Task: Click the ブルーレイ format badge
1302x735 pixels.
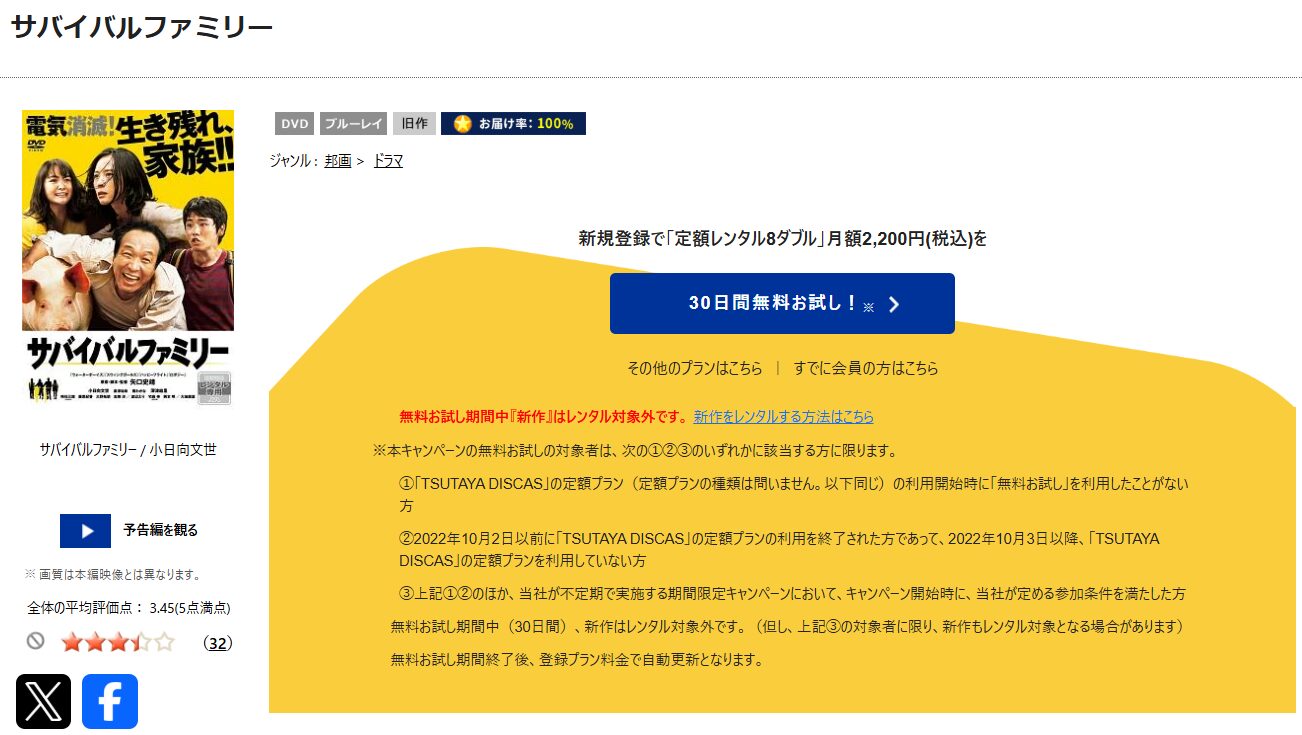Action: coord(354,124)
